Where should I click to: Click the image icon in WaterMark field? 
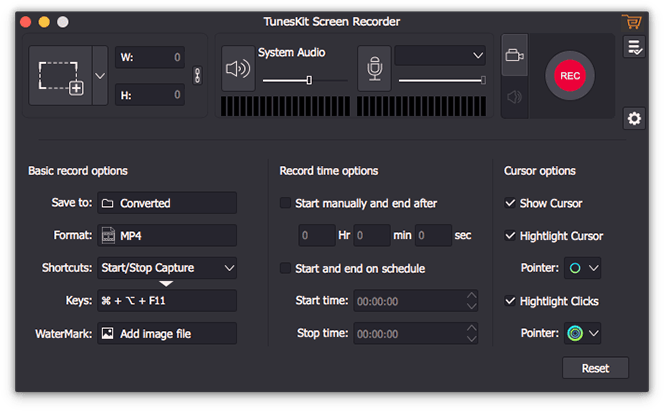[108, 334]
